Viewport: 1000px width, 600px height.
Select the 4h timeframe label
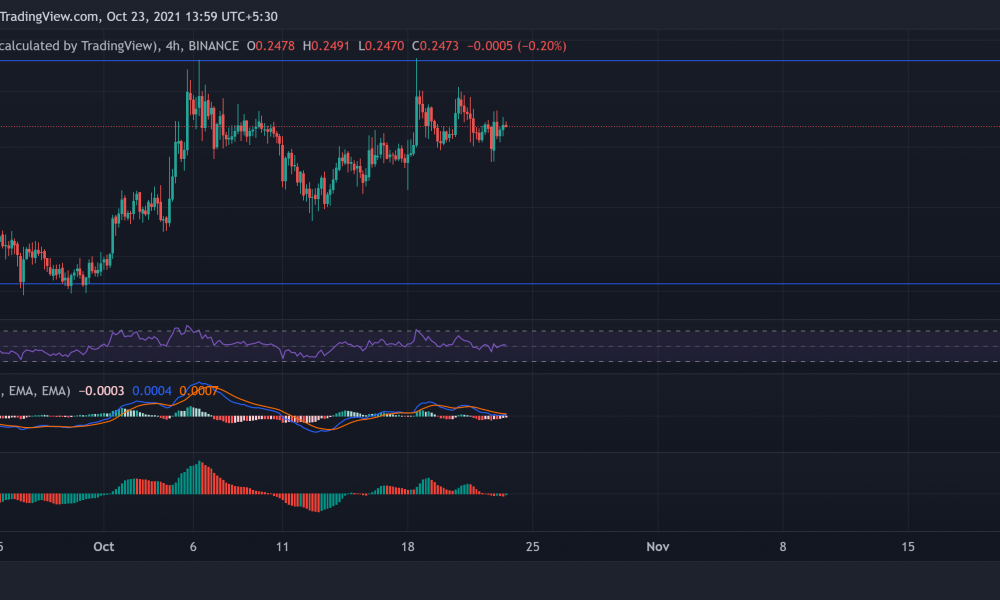[172, 46]
